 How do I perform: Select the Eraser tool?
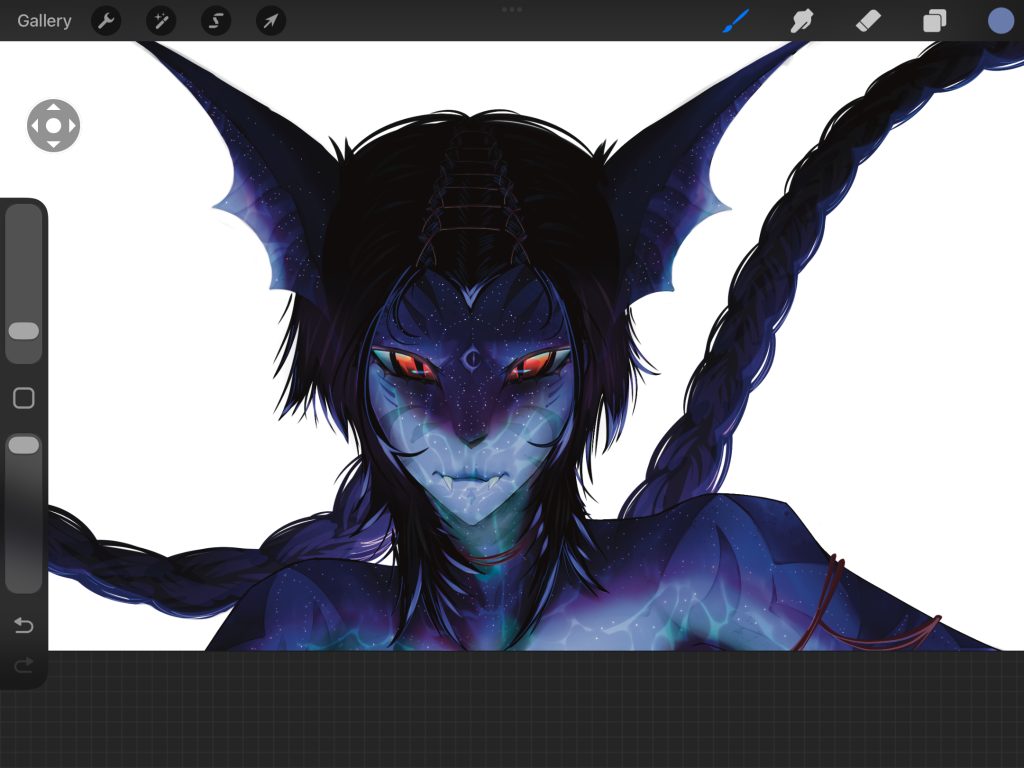(x=868, y=21)
